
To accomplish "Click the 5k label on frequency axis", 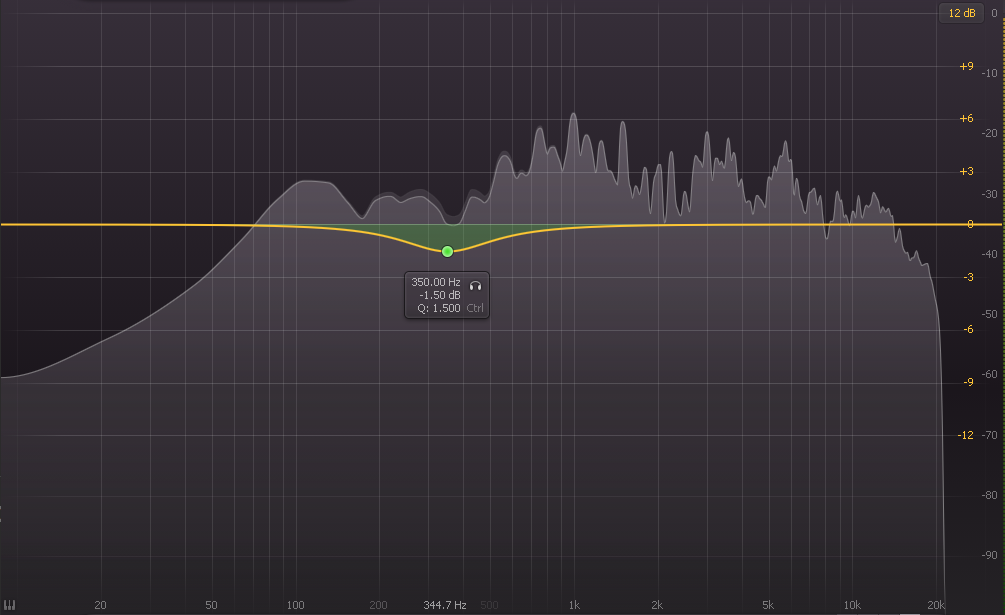I will point(768,605).
